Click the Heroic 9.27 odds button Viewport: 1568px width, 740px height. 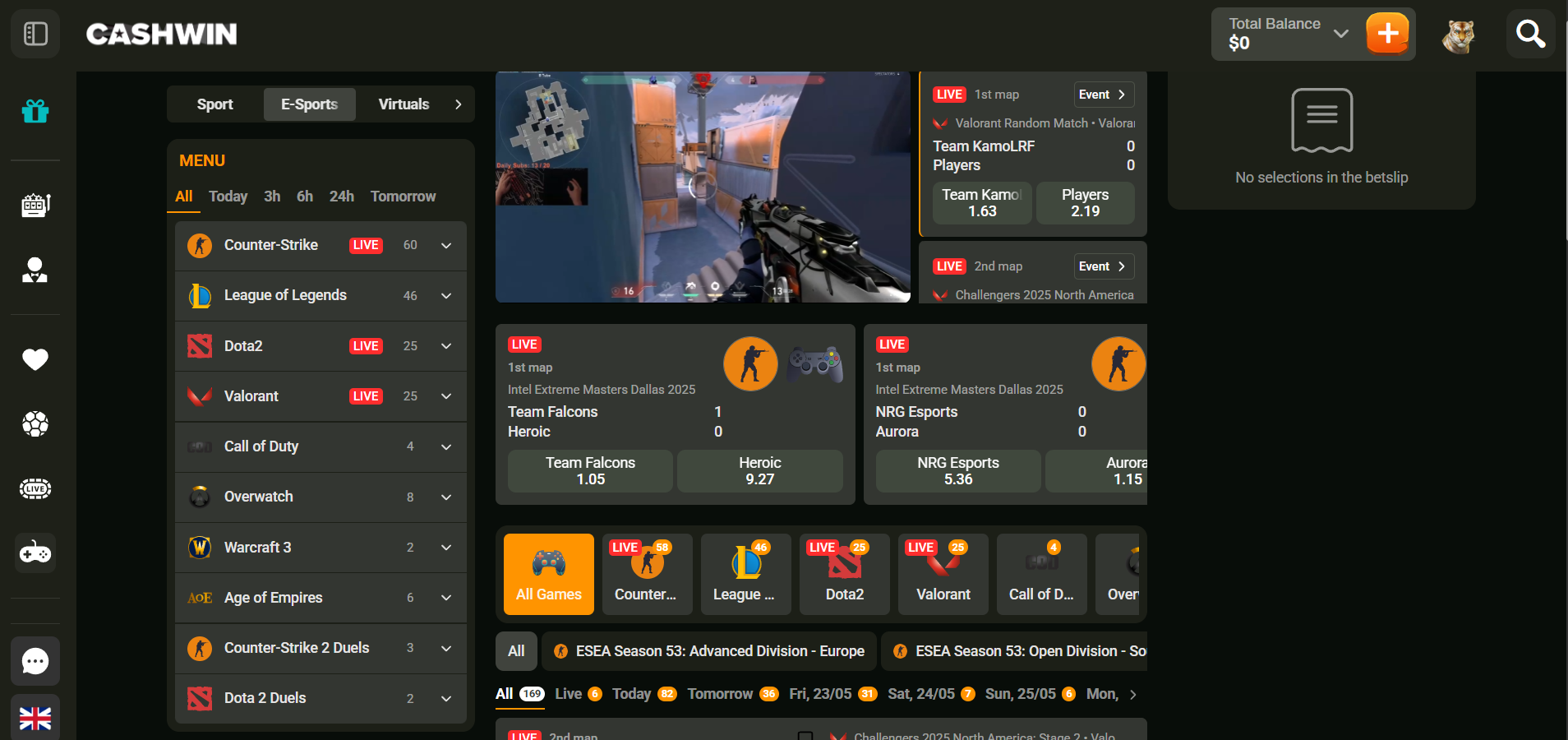click(x=759, y=471)
